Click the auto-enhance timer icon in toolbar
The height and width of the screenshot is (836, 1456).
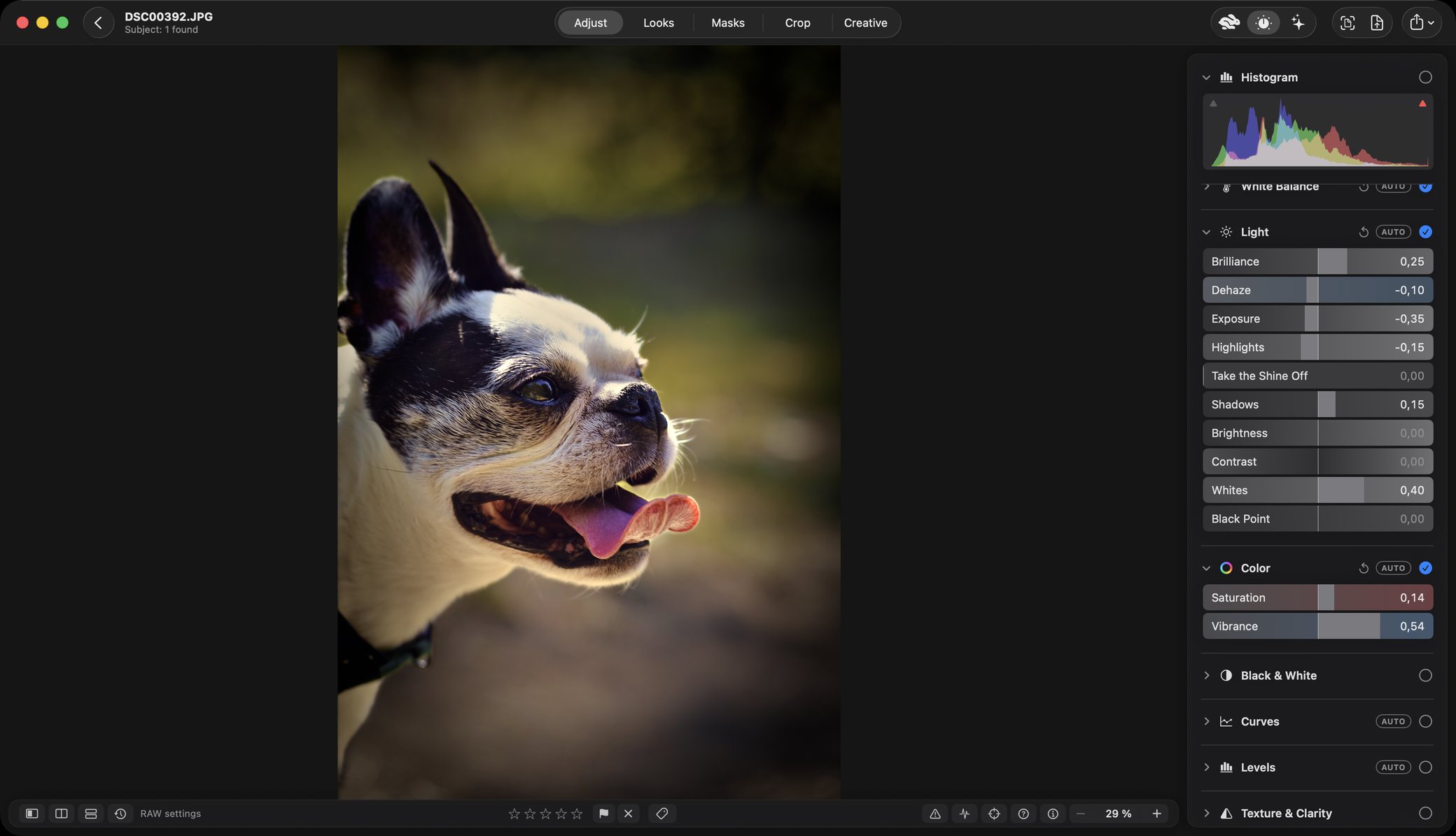coord(1263,22)
